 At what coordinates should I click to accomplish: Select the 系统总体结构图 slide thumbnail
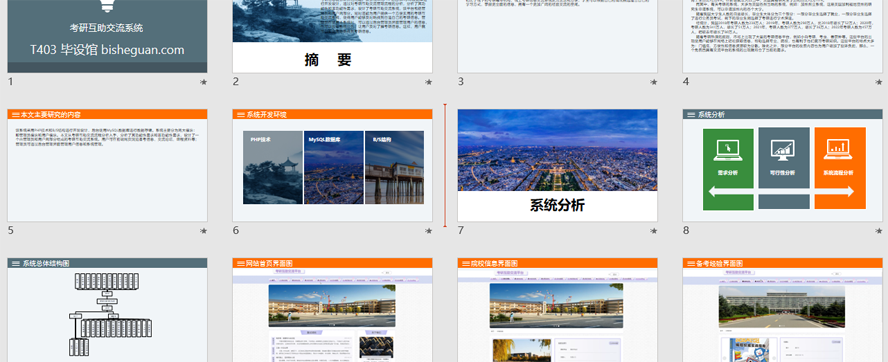(107, 310)
